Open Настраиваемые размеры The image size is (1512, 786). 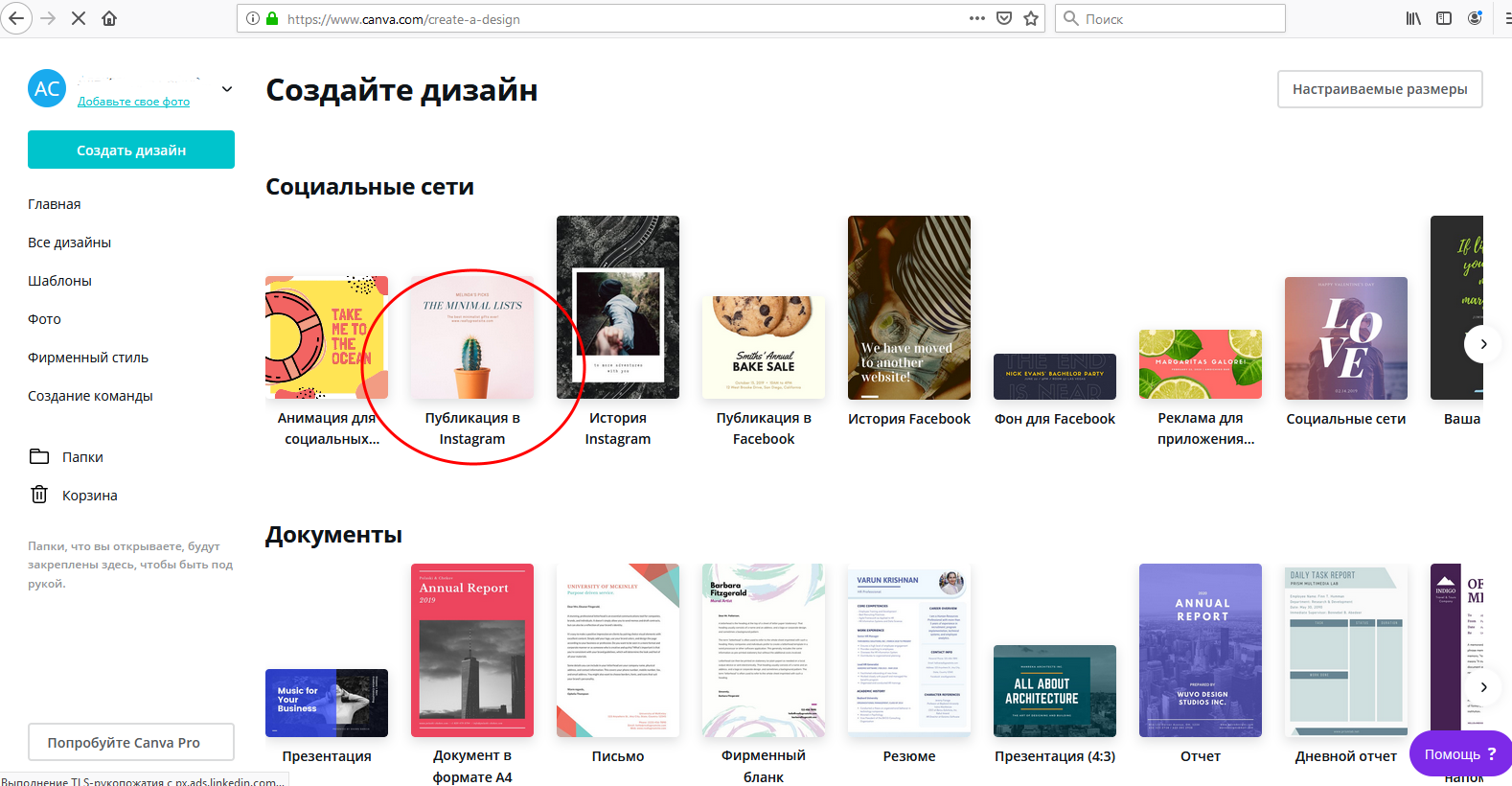click(1380, 89)
